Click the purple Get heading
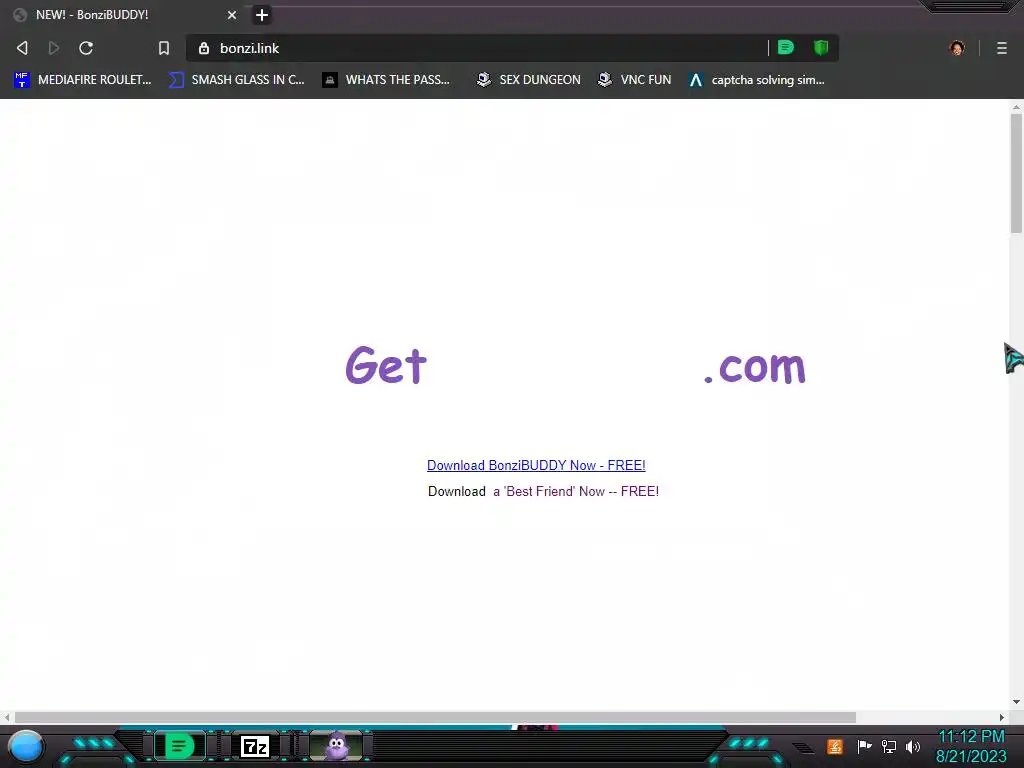Screen dimensions: 1024x768 [x=385, y=365]
